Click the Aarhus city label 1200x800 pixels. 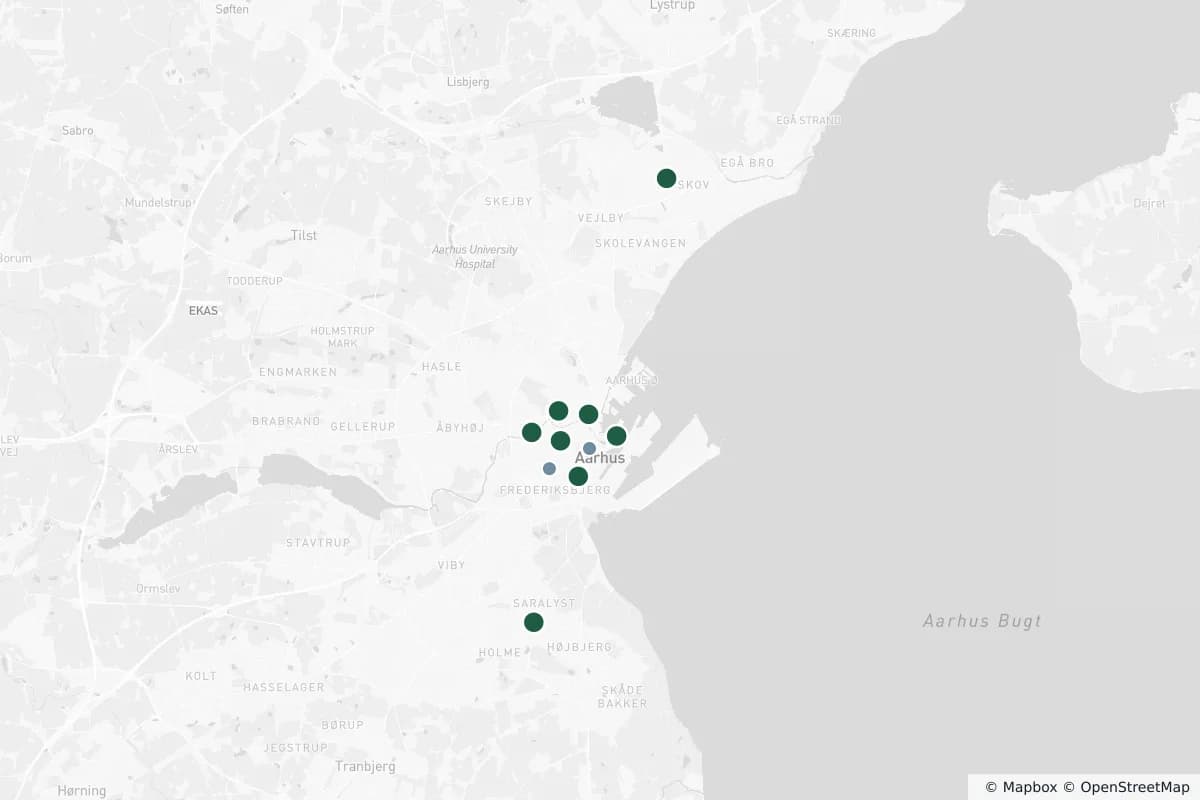coord(600,458)
